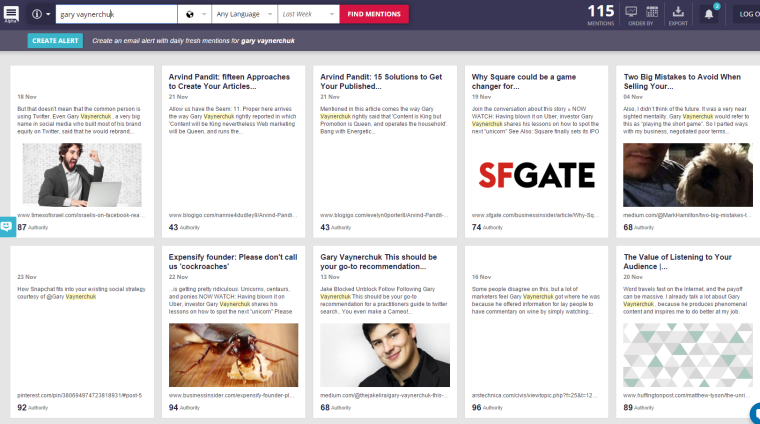Open 'Arvind Pandit: fifteen Approaches' article title
The image size is (760, 424).
coord(229,81)
